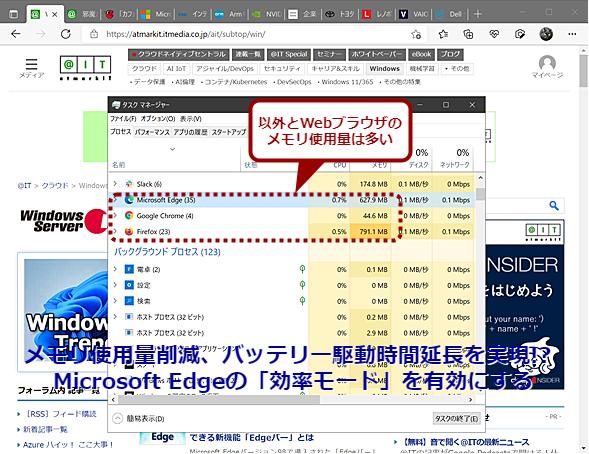Expand the Firefox (23) process group
This screenshot has height=454, width=589.
115,231
